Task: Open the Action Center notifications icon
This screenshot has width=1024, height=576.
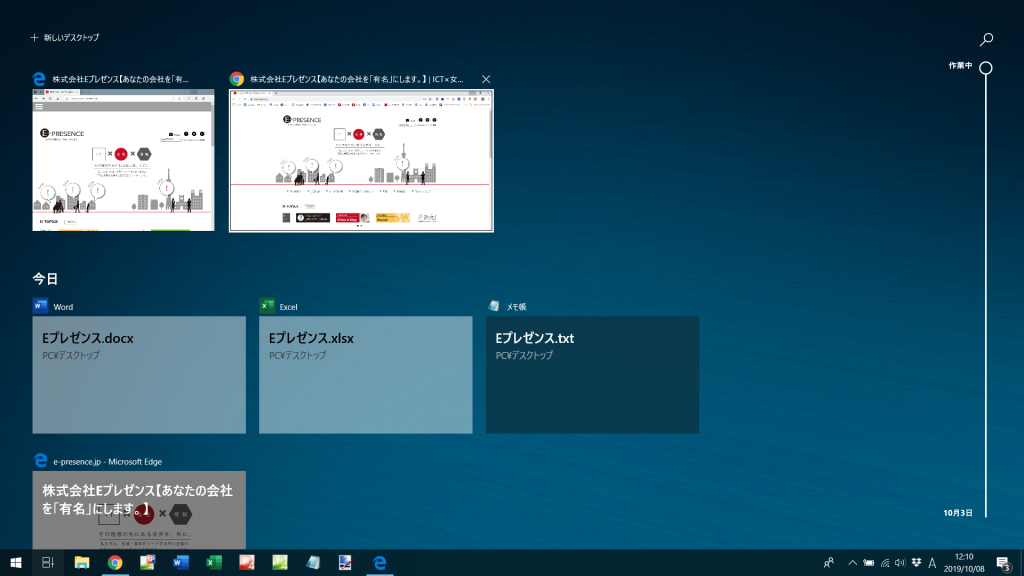Action: pyautogui.click(x=1004, y=563)
